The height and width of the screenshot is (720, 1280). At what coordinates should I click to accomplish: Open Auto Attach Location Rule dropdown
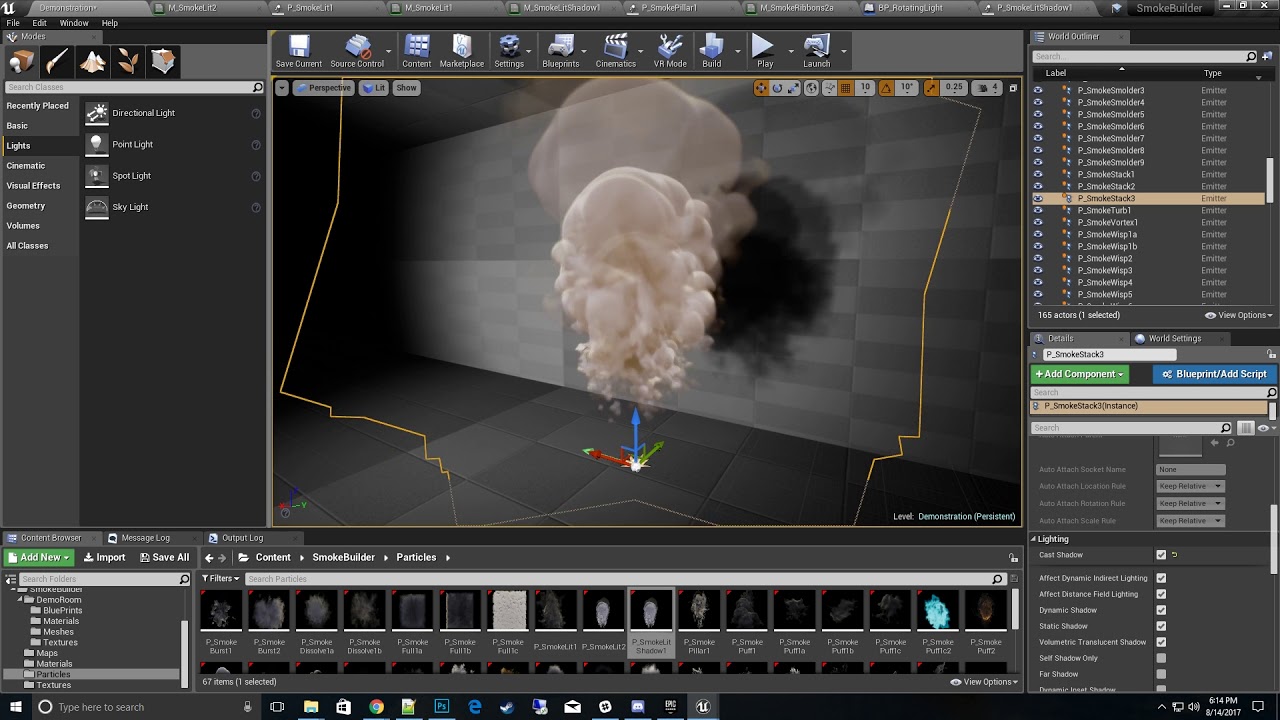point(1191,486)
